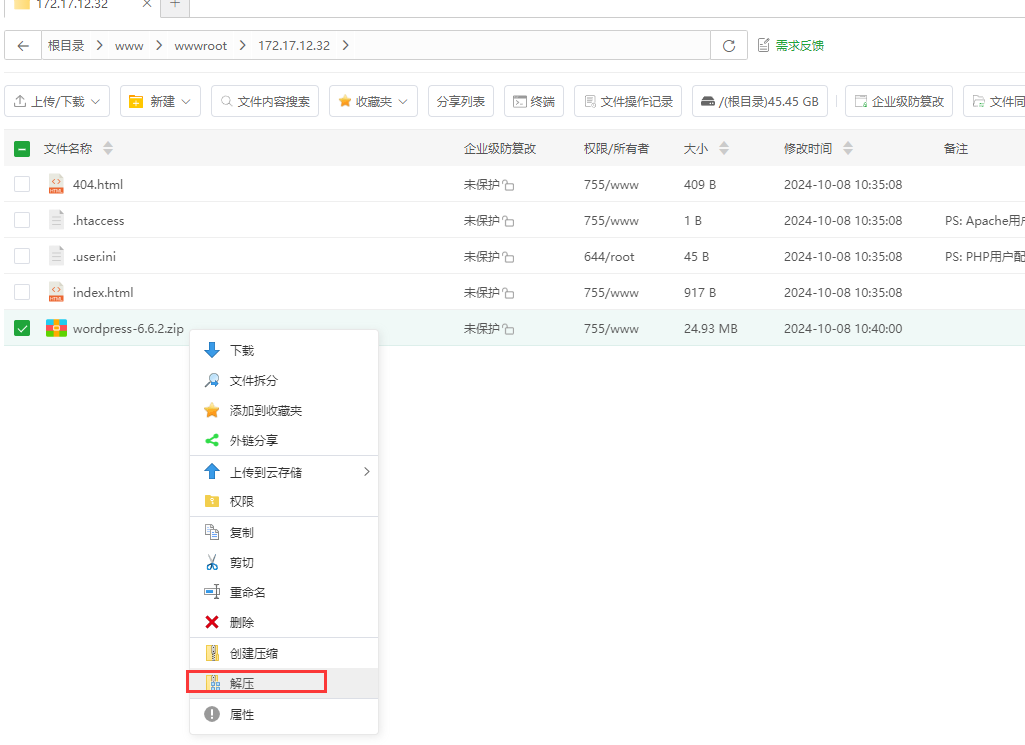The image size is (1025, 745).
Task: Click the blue 上传到云存储 upload arrow icon
Action: point(212,471)
